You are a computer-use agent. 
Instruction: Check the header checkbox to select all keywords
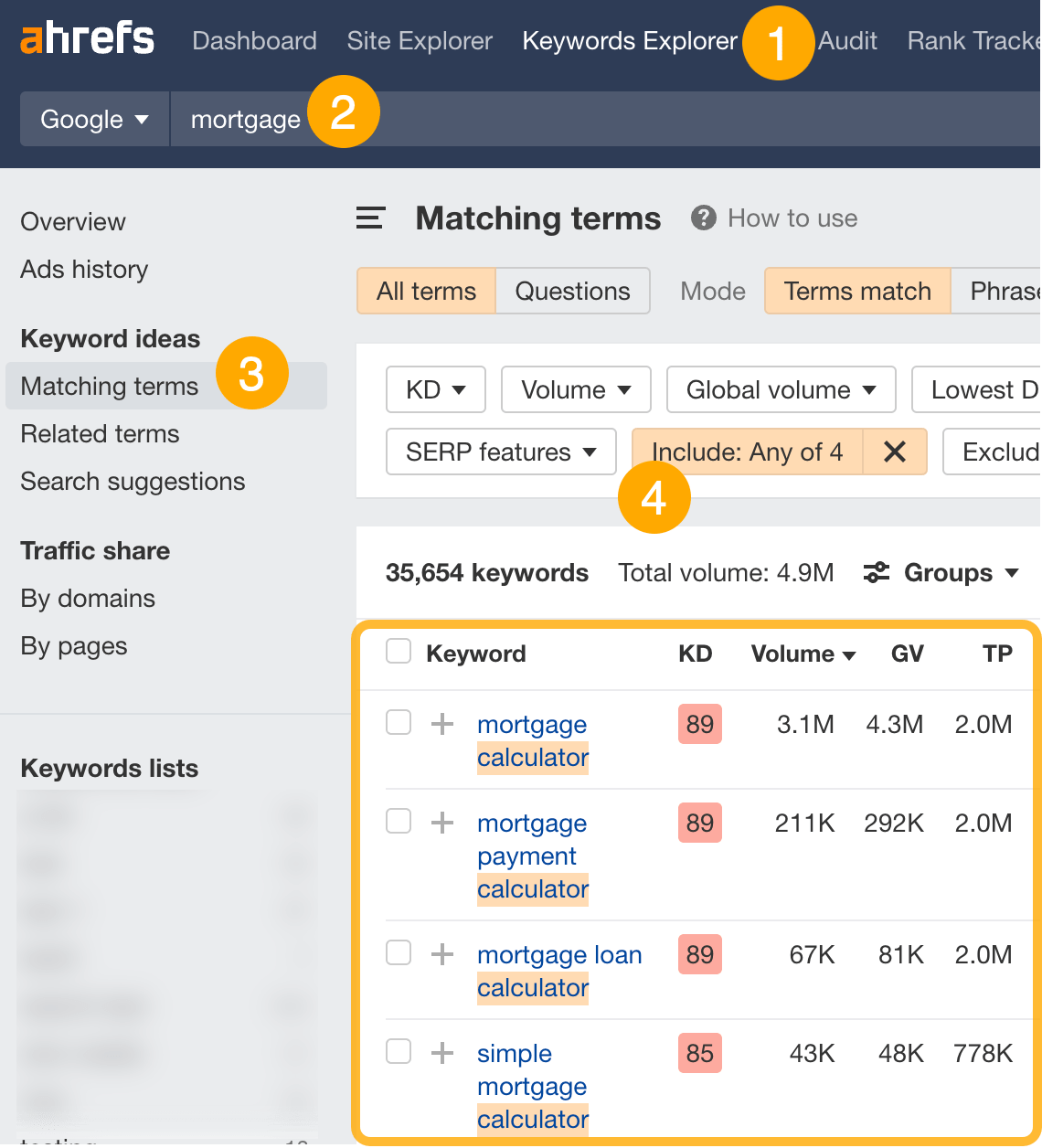tap(398, 651)
